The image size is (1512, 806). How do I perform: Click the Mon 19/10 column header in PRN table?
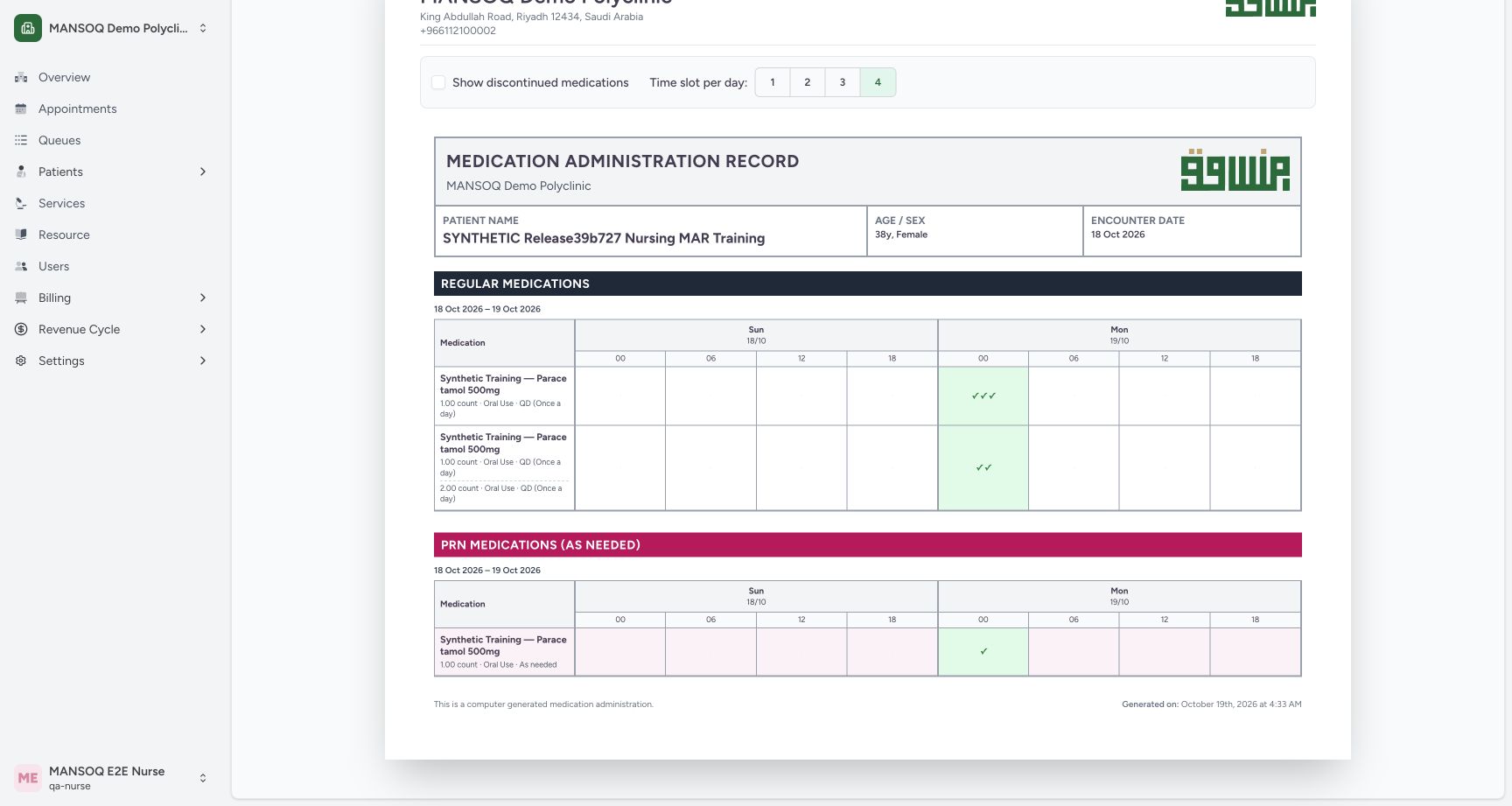(1119, 596)
